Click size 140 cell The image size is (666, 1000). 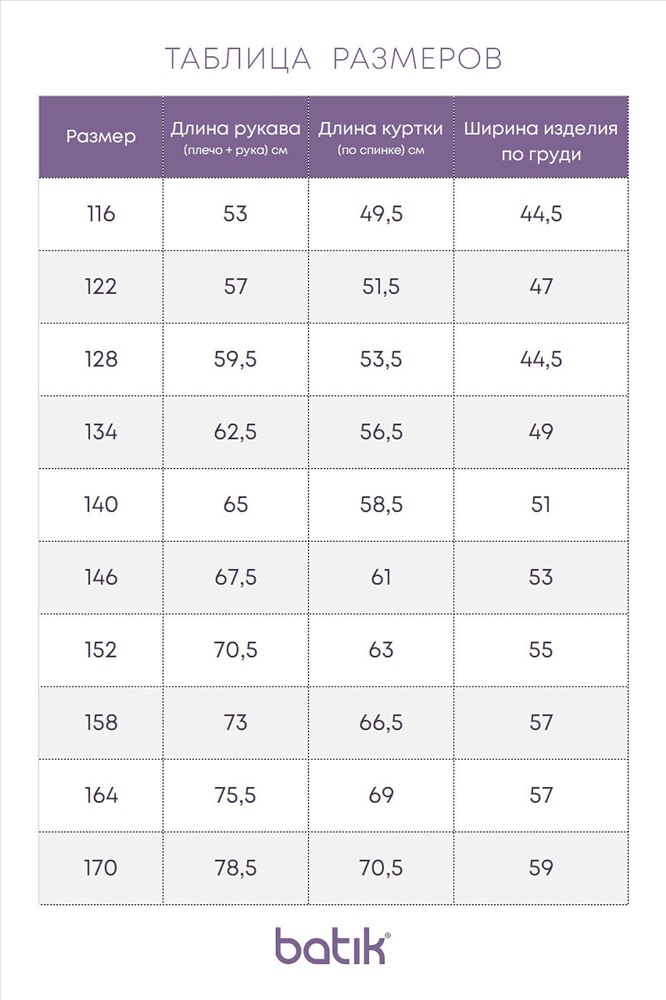[x=101, y=504]
